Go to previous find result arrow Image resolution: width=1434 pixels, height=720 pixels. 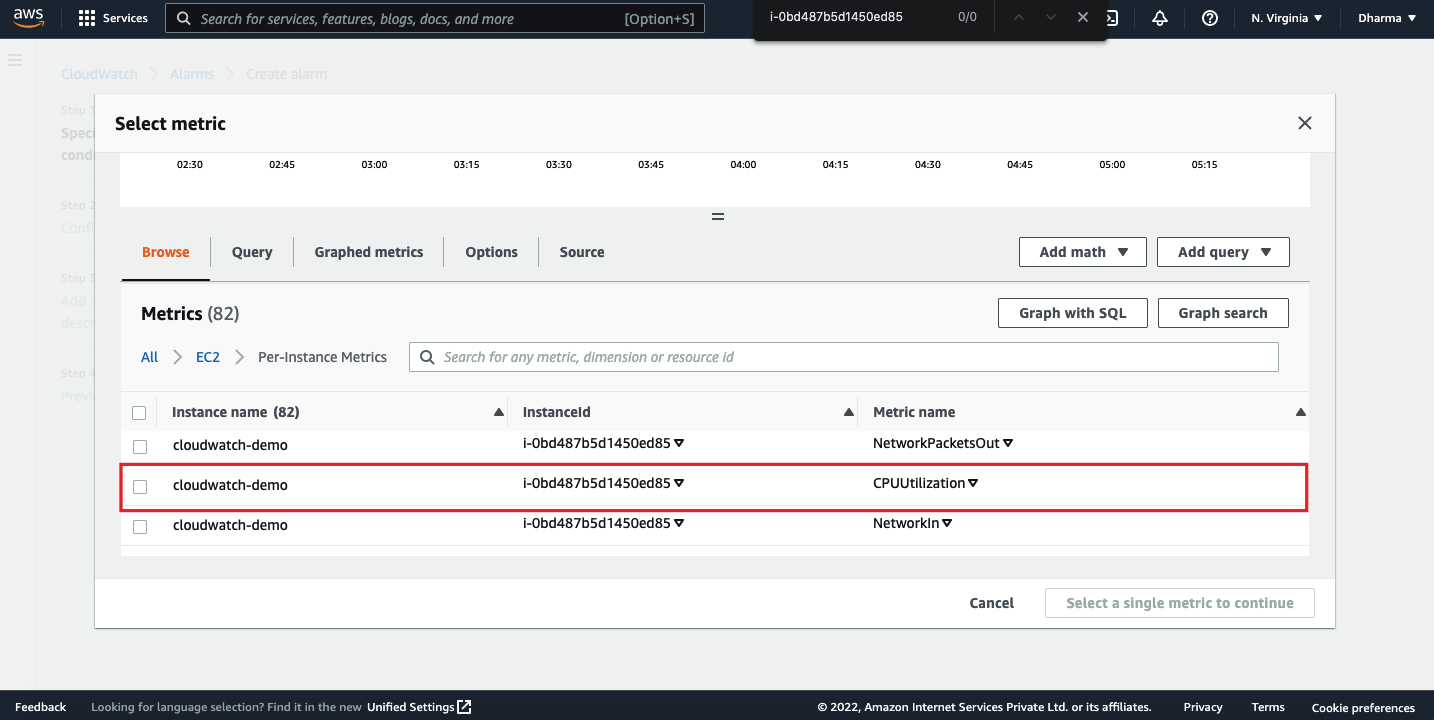(x=1018, y=17)
